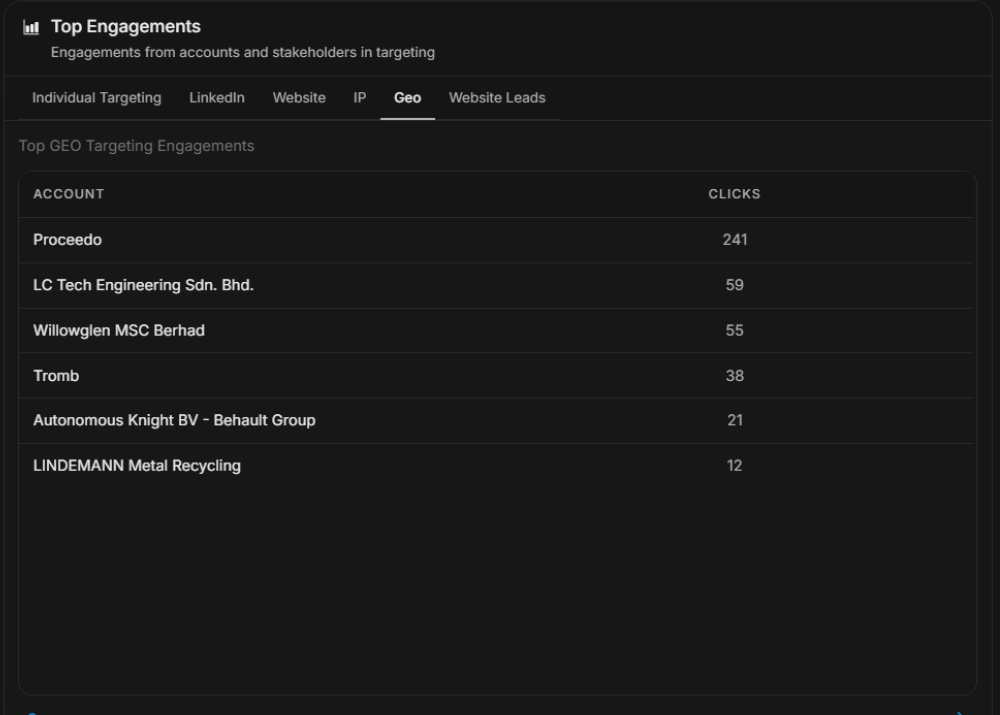Click the ACCOUNT column header
The width and height of the screenshot is (1000, 715).
68,194
